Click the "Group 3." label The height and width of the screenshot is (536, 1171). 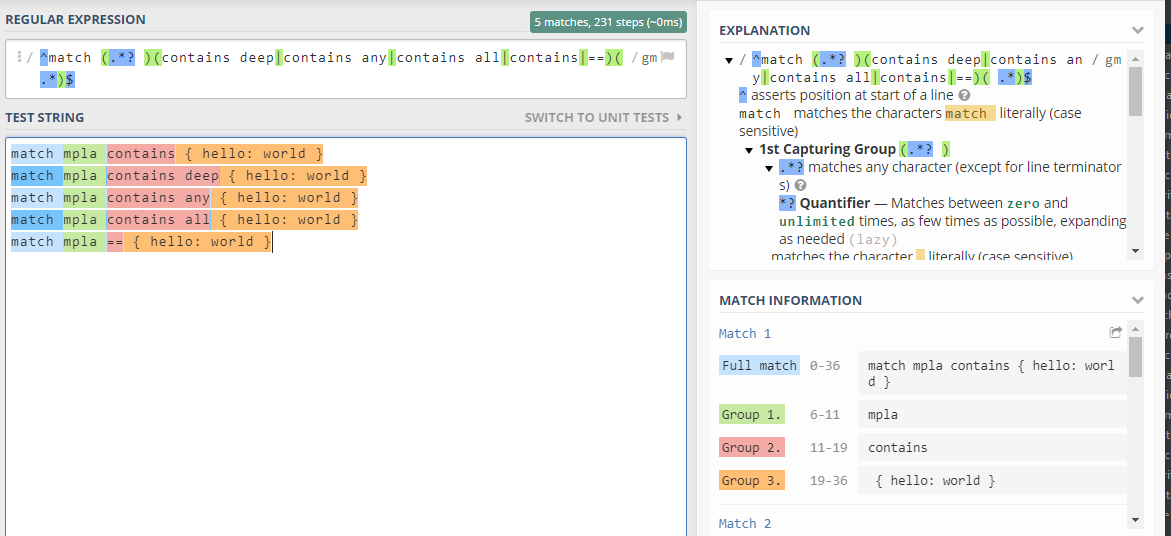click(x=751, y=480)
